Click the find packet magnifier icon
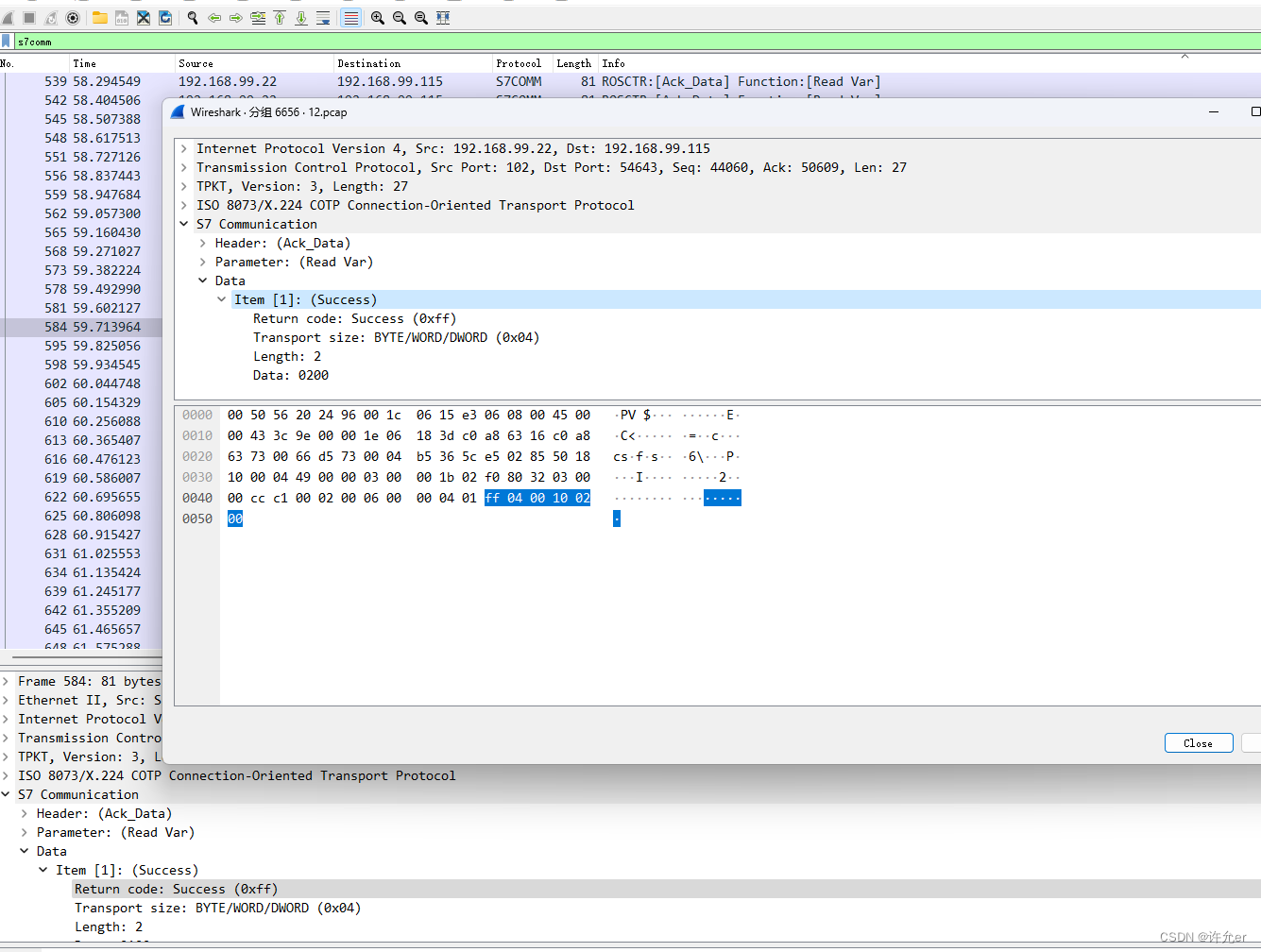1261x952 pixels. point(191,17)
